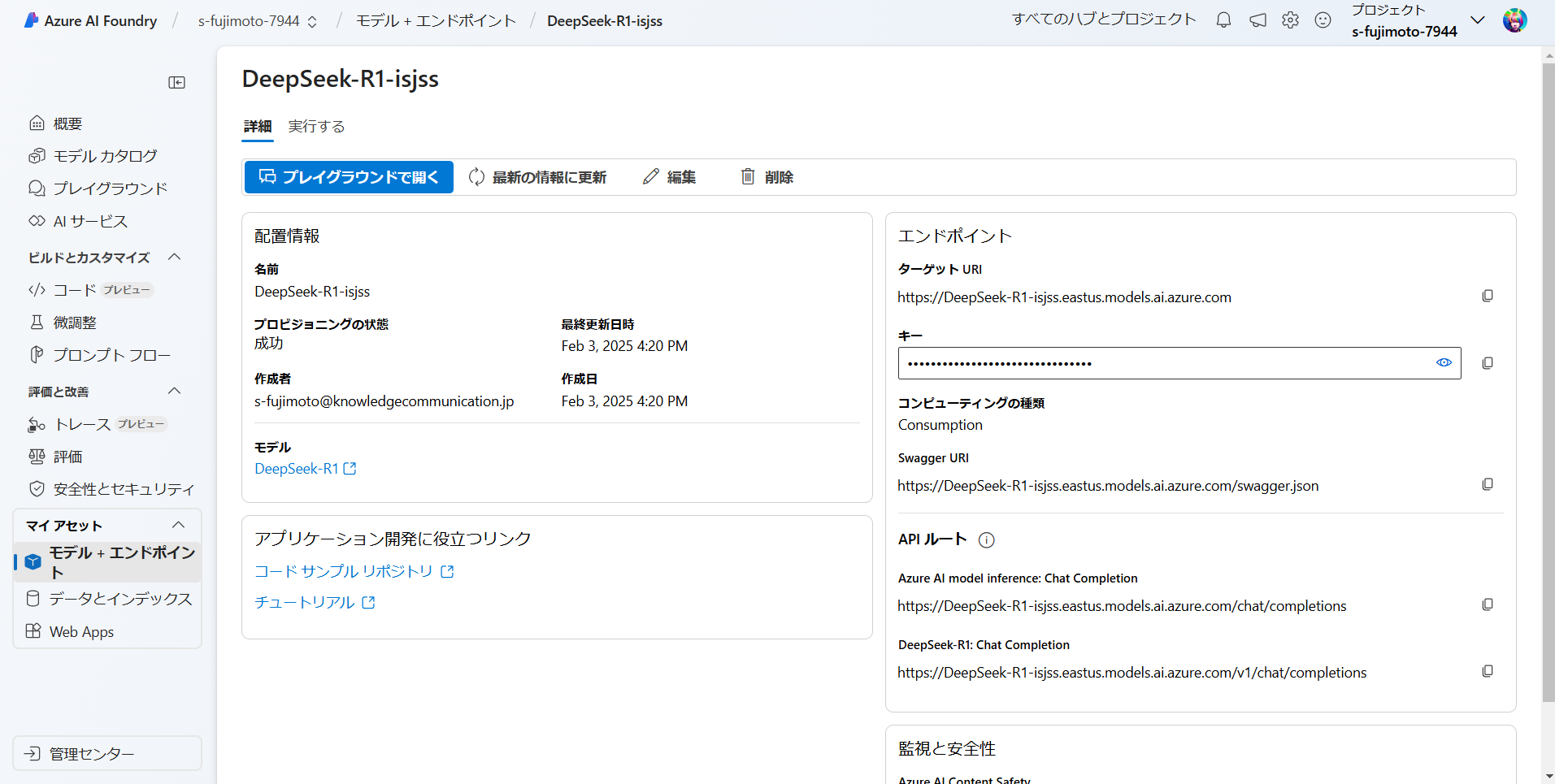Click the pencil icon for 編集

(650, 177)
